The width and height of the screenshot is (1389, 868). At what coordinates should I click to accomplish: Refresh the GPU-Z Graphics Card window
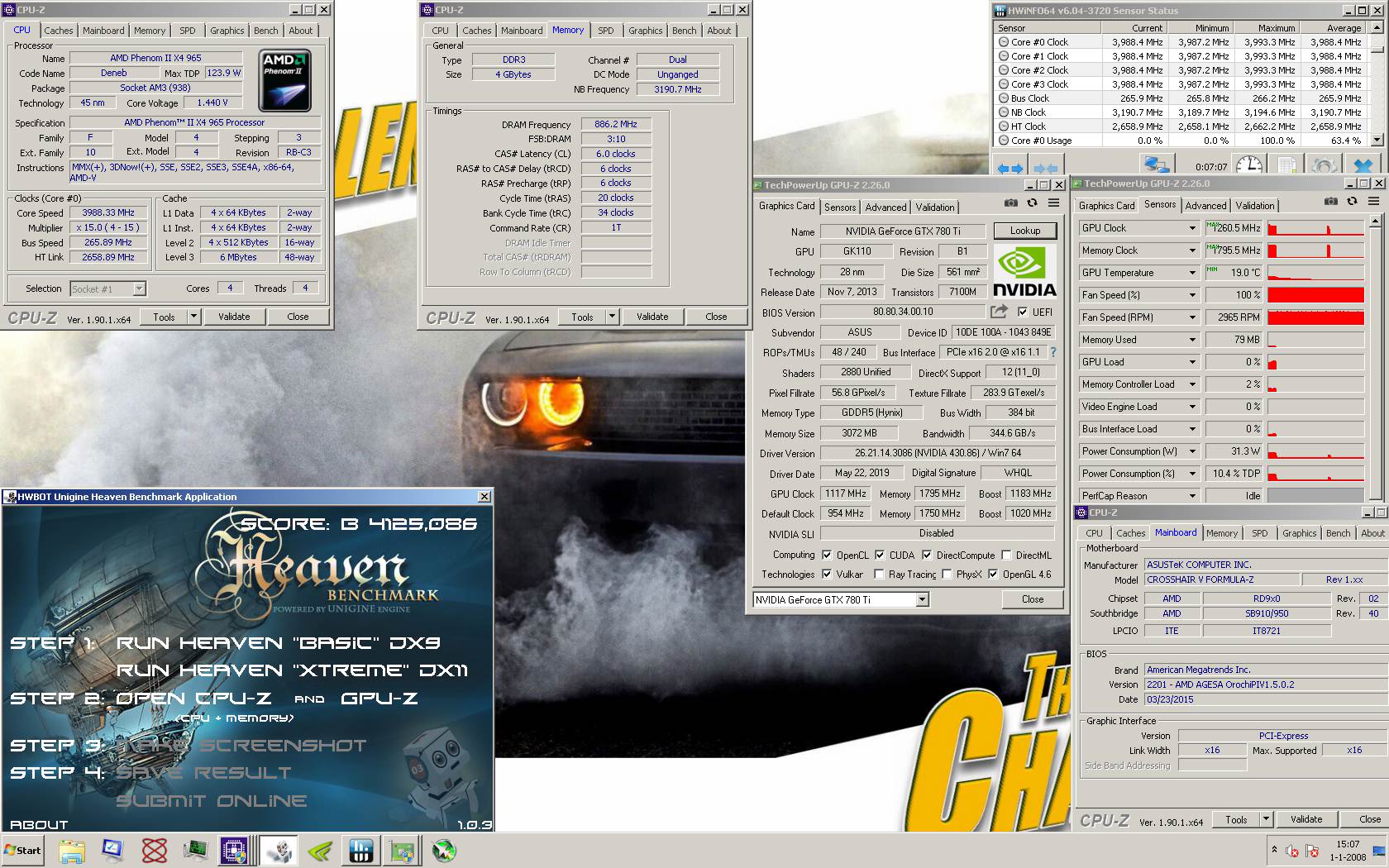(x=1032, y=203)
